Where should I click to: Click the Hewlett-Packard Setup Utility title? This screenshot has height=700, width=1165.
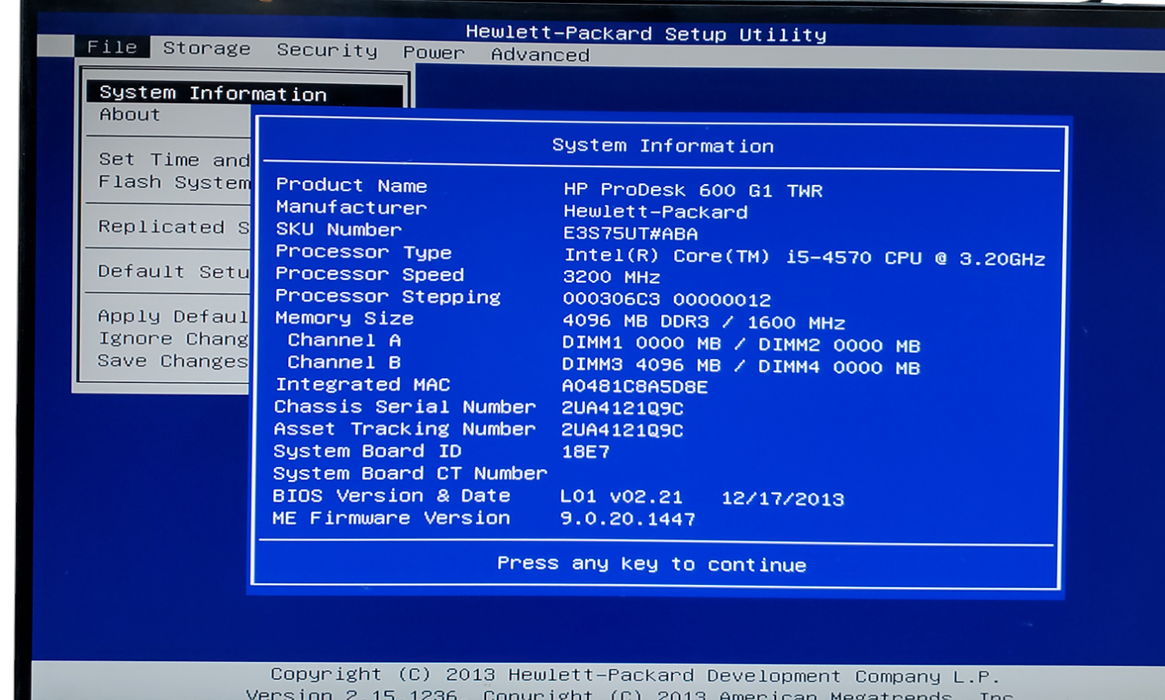click(x=646, y=33)
